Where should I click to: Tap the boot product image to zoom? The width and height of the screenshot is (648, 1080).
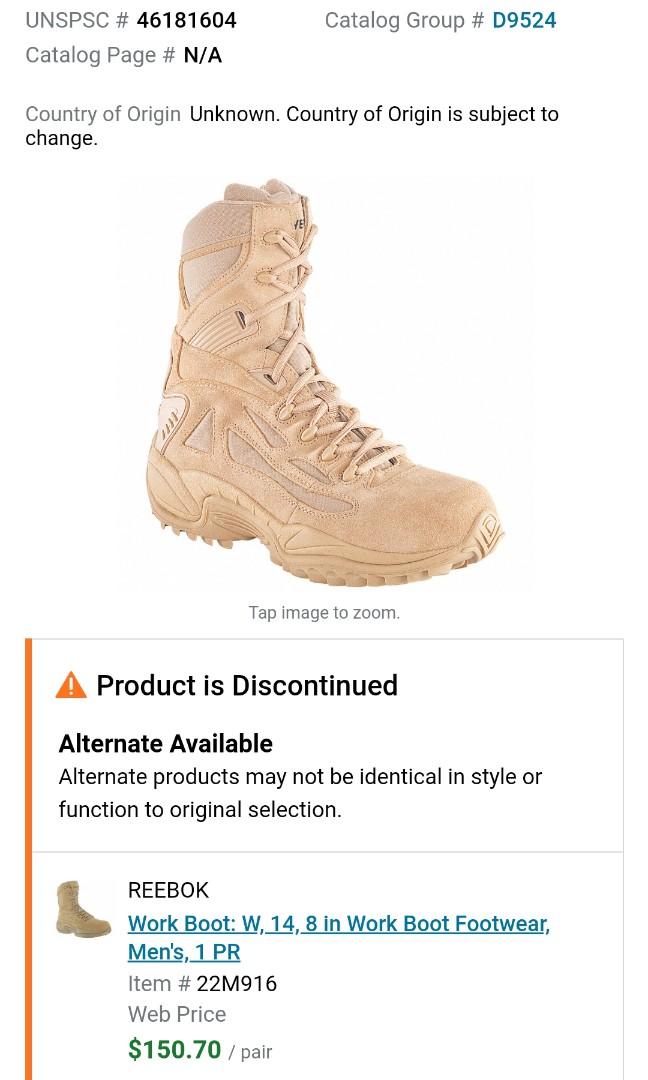[x=325, y=385]
